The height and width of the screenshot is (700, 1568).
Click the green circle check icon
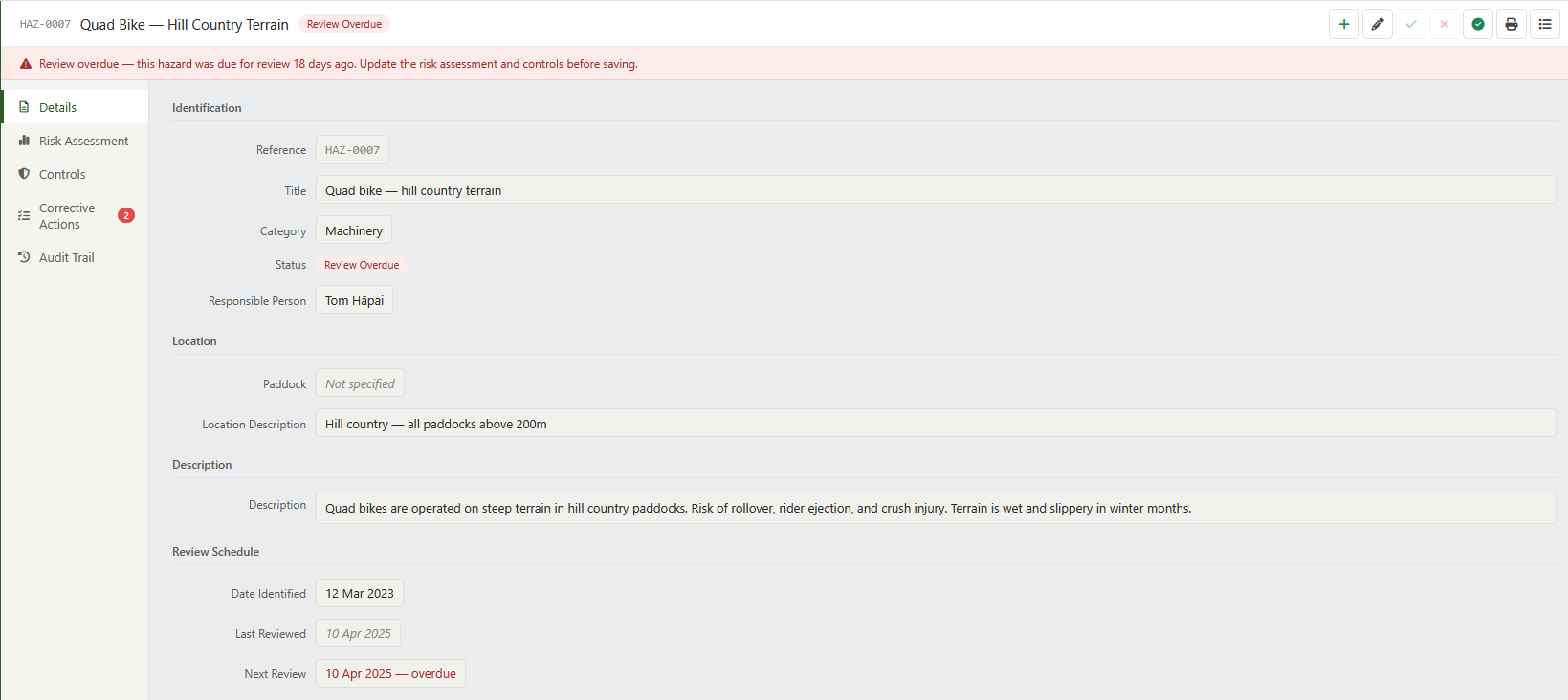tap(1478, 24)
